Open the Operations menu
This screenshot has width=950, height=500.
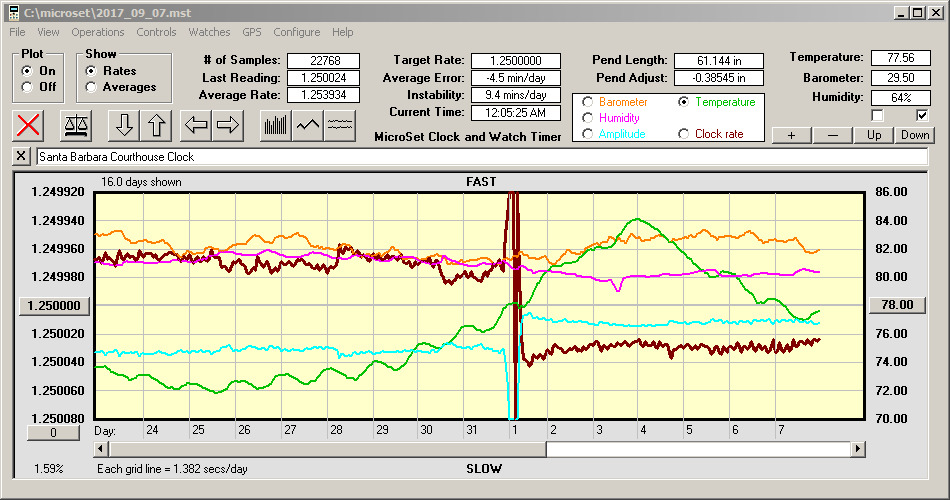98,32
